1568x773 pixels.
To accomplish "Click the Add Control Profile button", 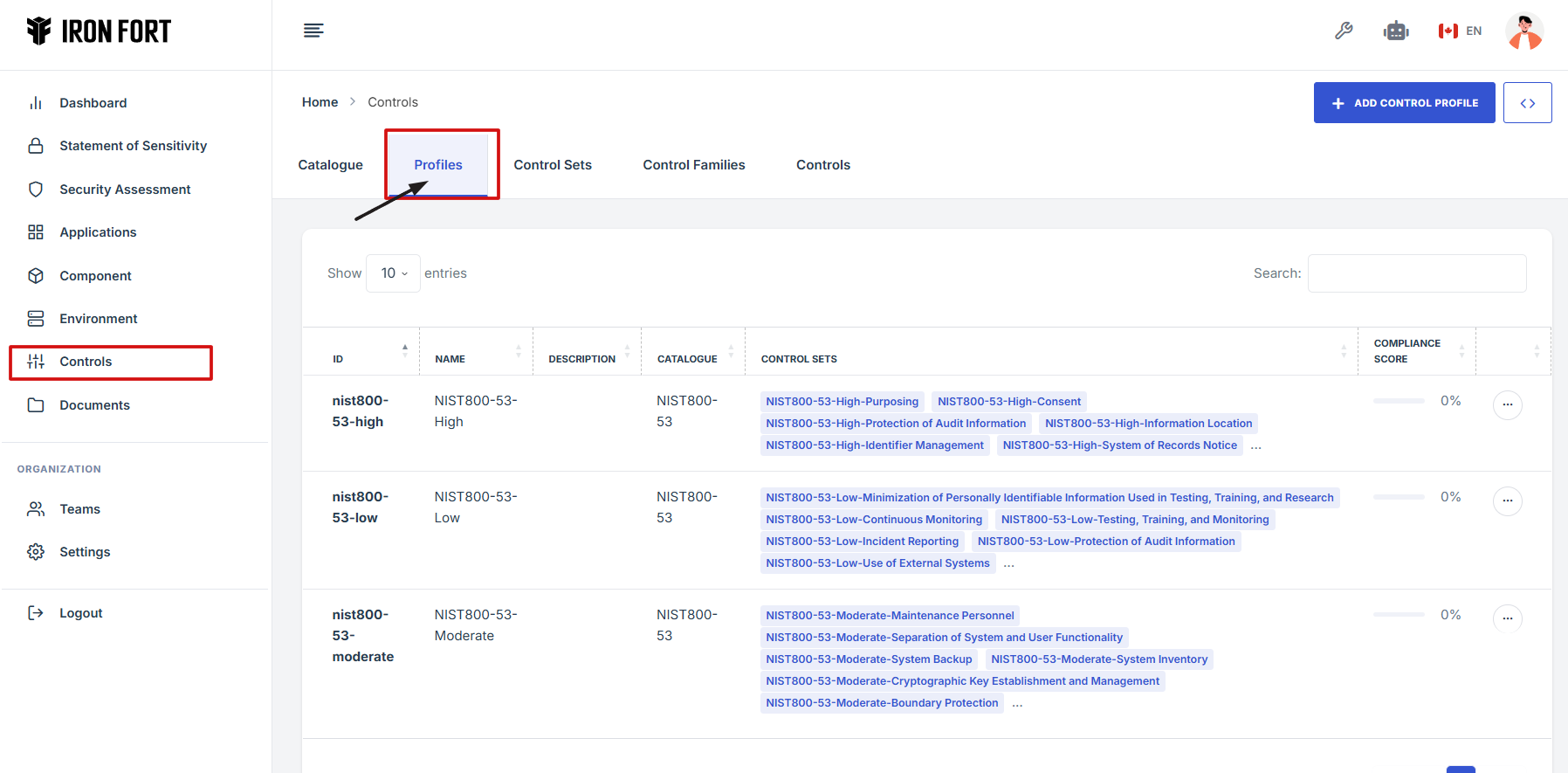I will coord(1404,103).
